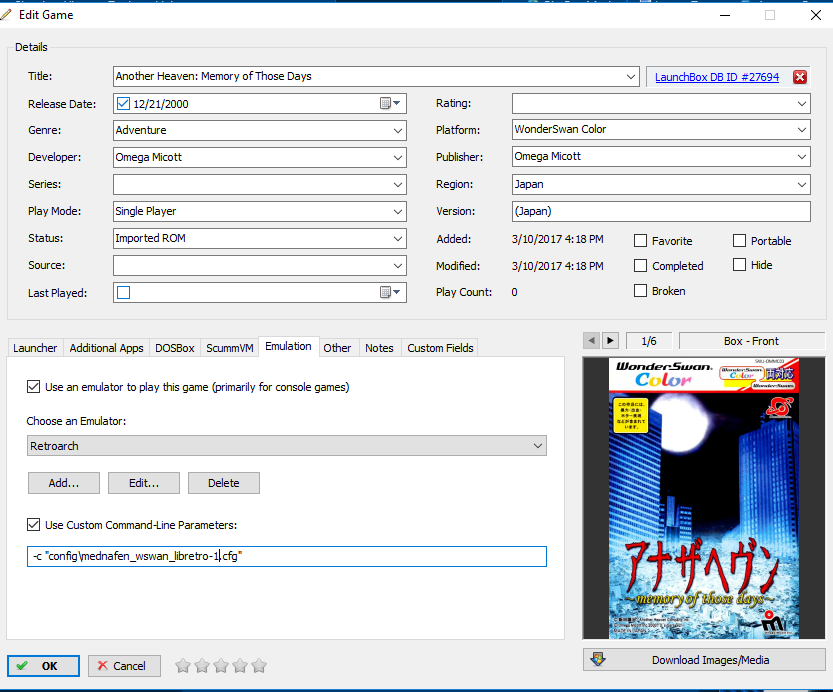Click the fifth rating star
This screenshot has width=833, height=692.
tap(259, 665)
